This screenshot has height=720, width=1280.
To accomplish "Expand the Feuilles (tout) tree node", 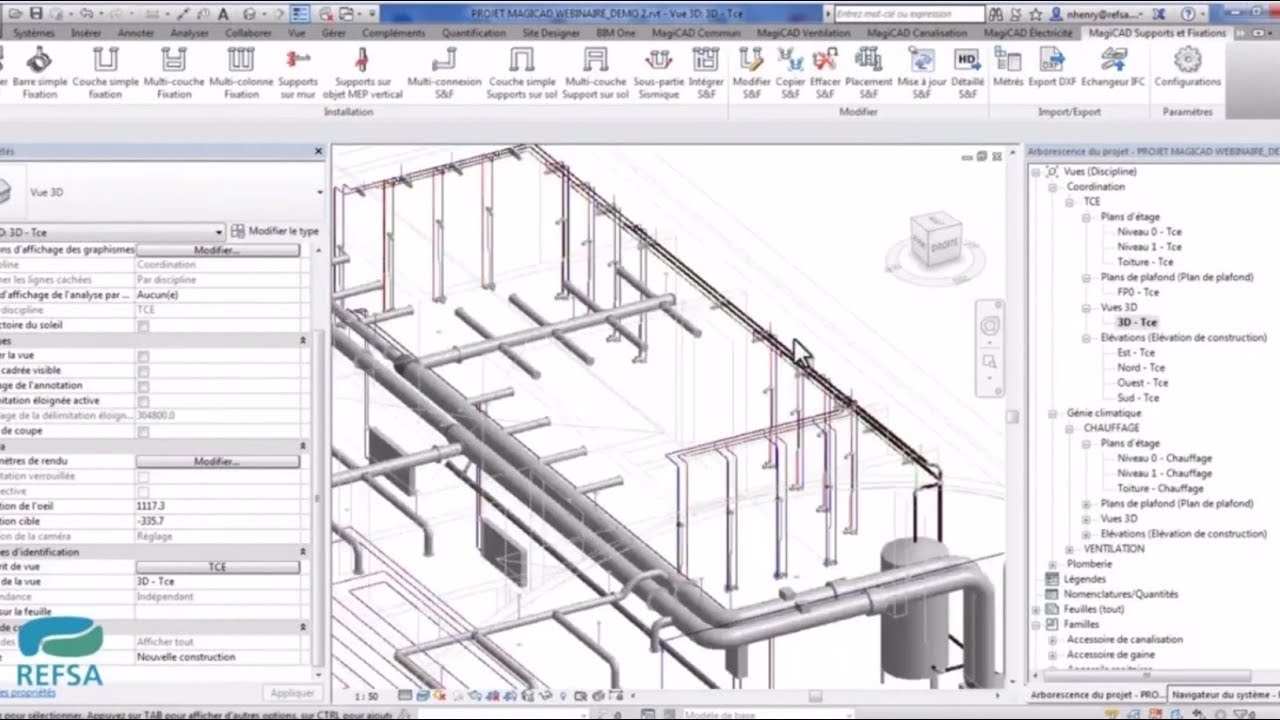I will (1037, 609).
